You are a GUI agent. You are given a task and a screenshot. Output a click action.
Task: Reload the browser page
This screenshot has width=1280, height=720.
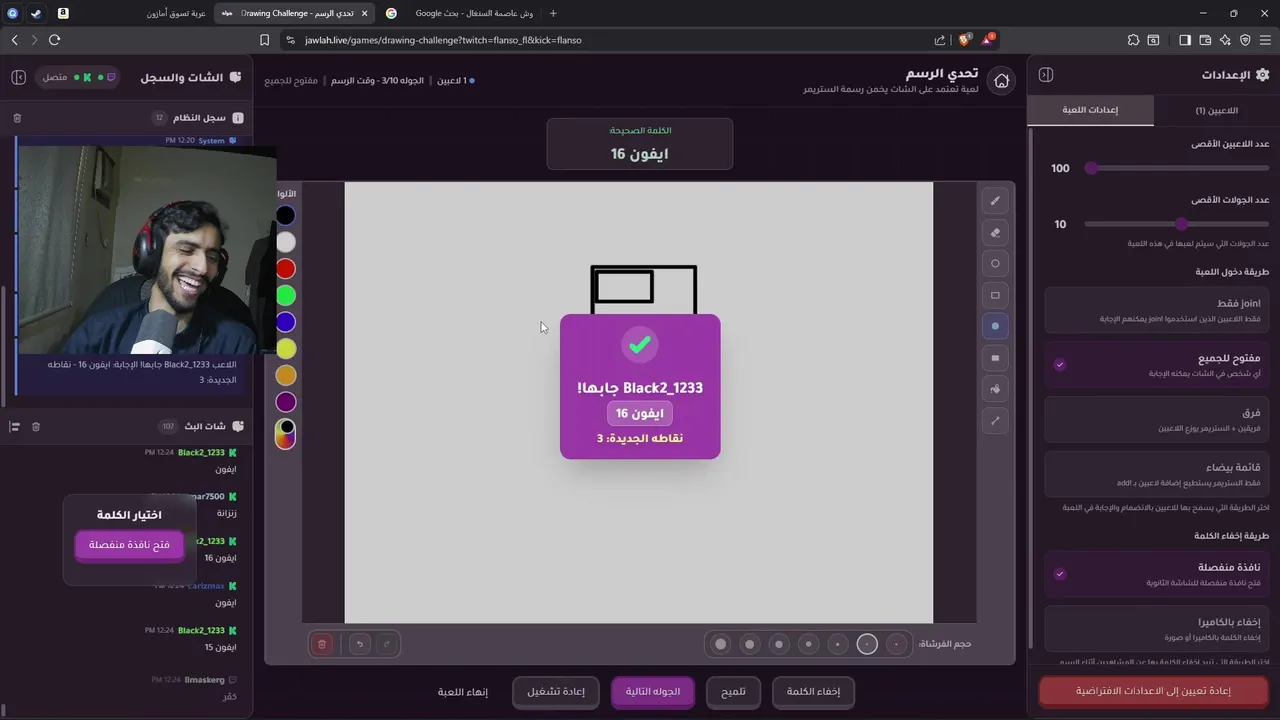(x=54, y=40)
